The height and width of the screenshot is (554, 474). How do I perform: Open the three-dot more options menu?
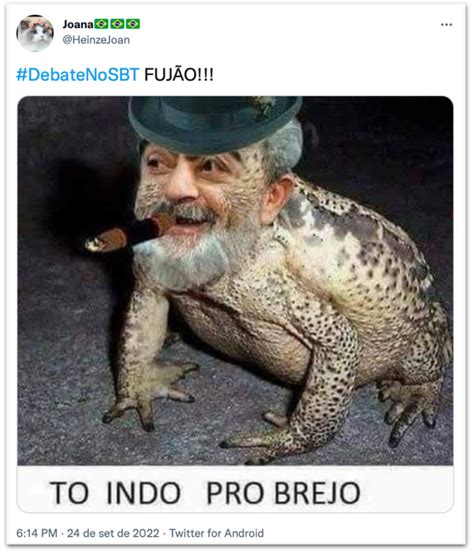(x=446, y=24)
